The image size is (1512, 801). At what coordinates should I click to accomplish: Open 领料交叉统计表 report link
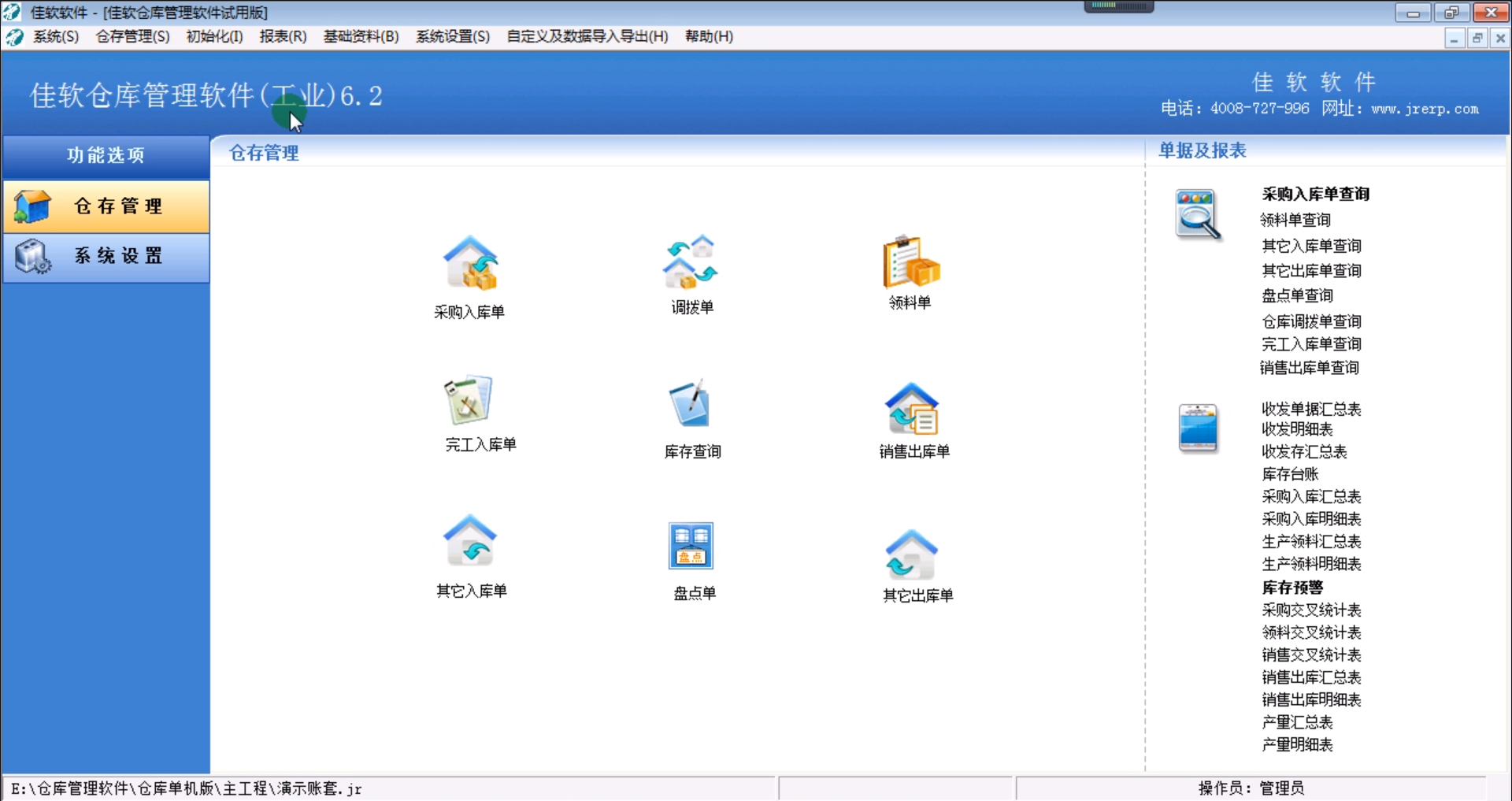coord(1311,632)
